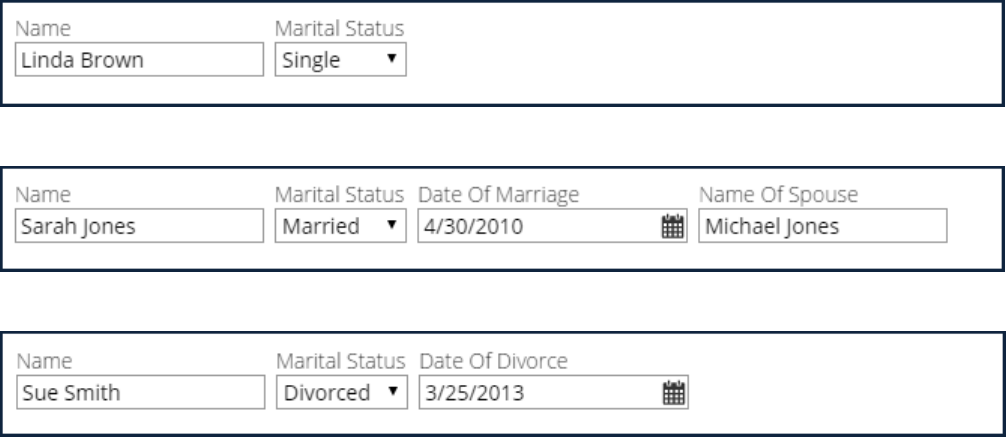1006x437 pixels.
Task: Click the Marital Status label above Single
Action: click(339, 29)
